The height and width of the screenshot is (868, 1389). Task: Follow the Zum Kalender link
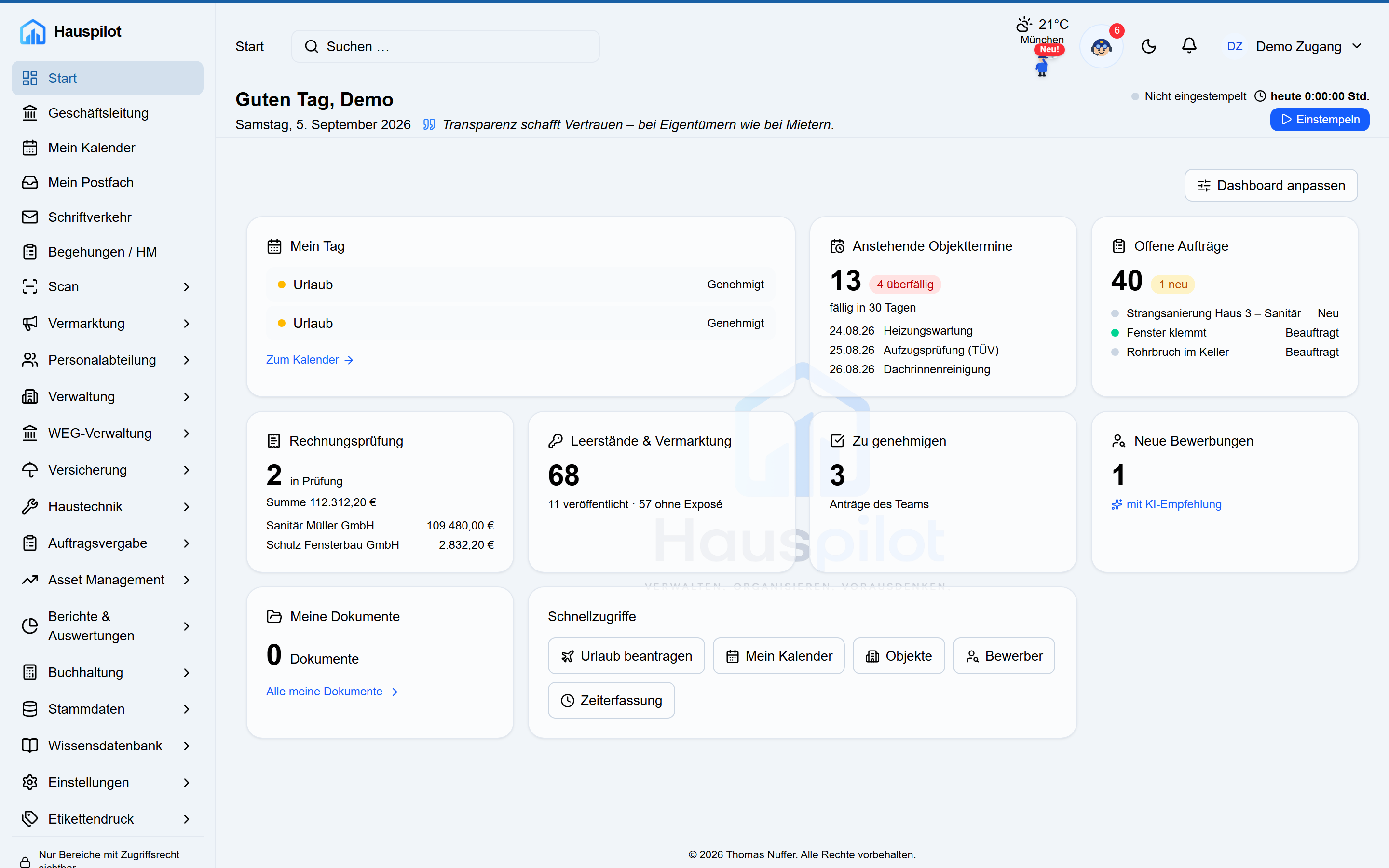pos(310,359)
